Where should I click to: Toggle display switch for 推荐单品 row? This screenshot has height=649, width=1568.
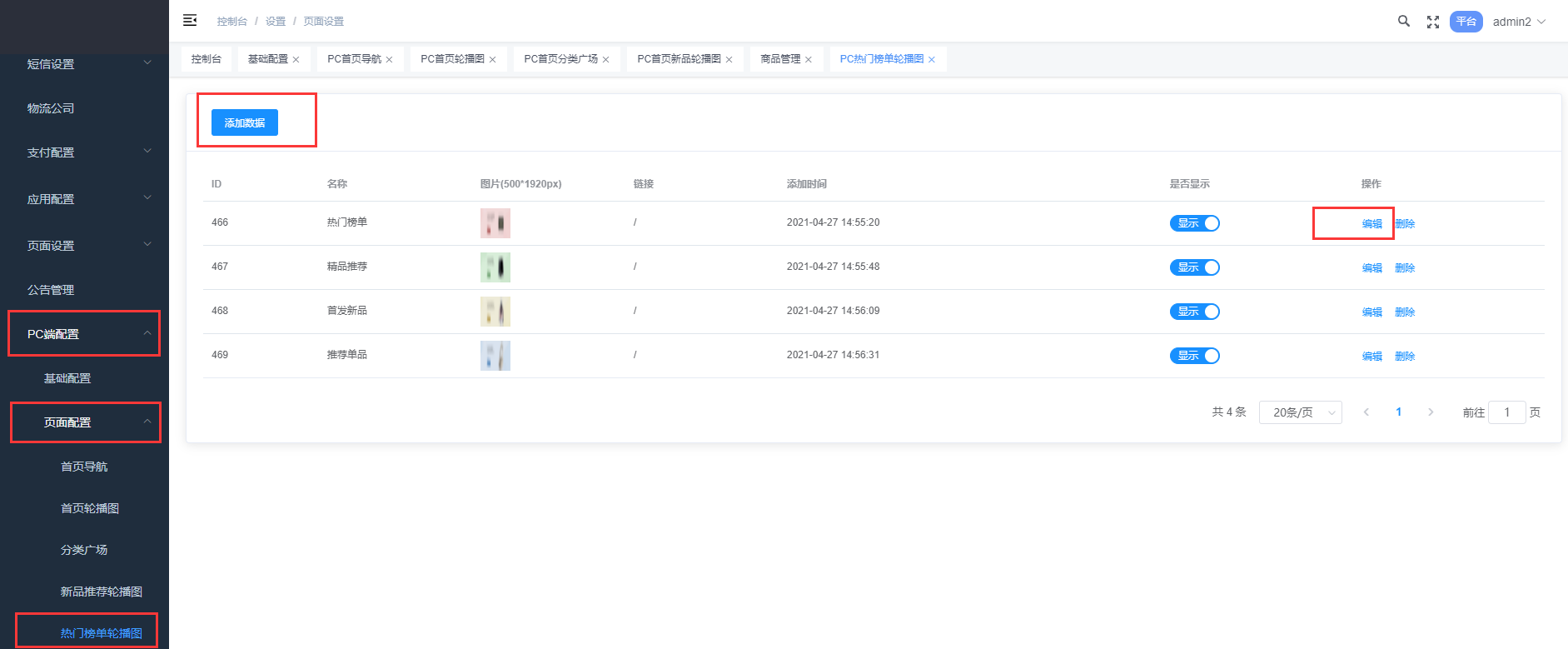(1194, 356)
